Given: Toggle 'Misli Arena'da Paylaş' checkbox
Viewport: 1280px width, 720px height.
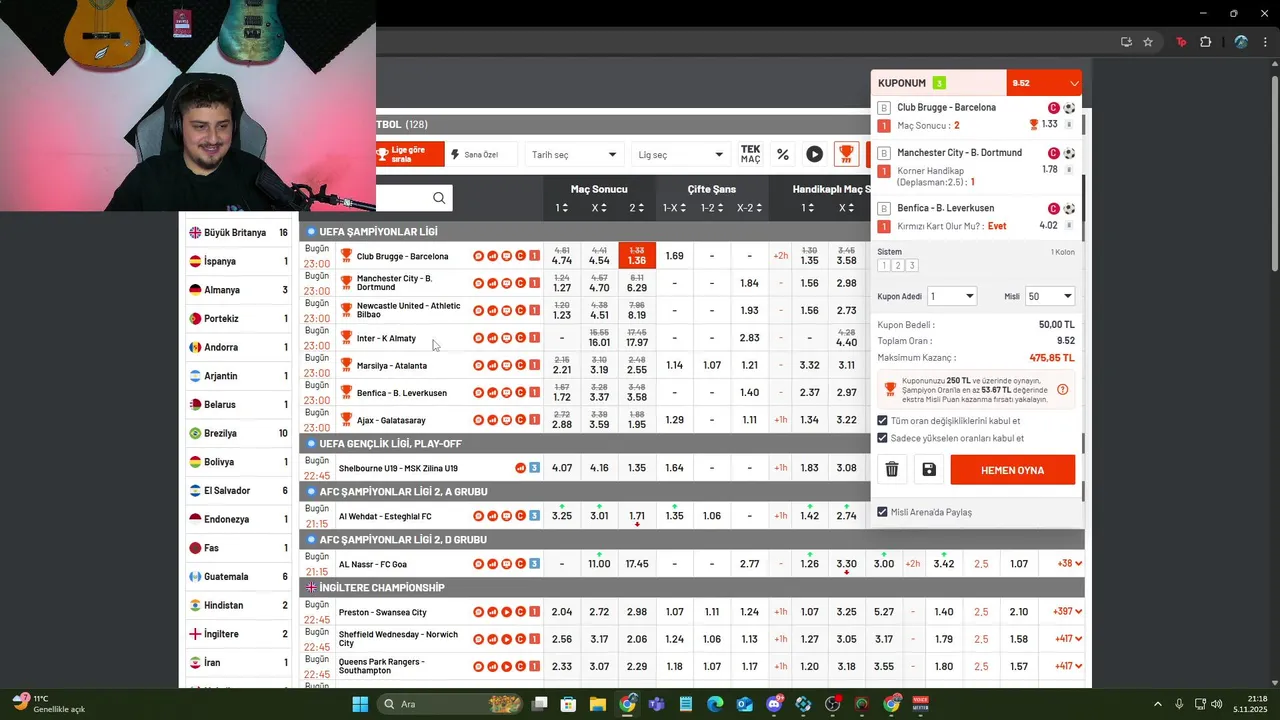Looking at the screenshot, I should point(882,512).
